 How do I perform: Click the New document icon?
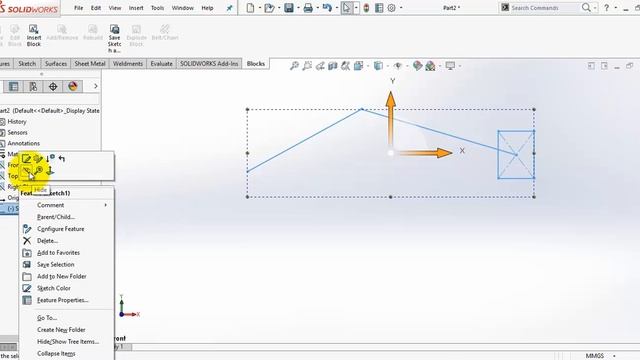click(x=250, y=8)
